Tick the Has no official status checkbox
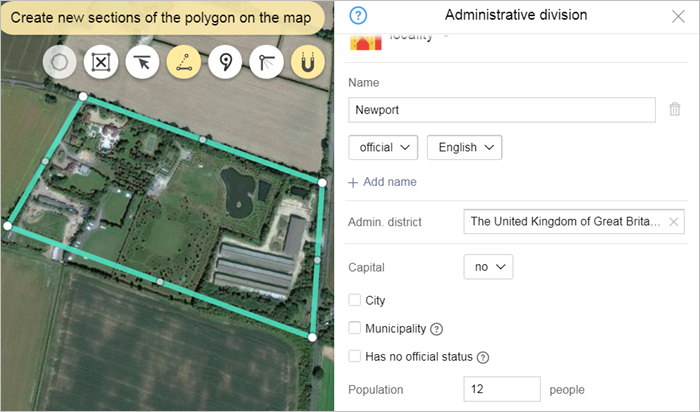700x412 pixels. point(355,356)
